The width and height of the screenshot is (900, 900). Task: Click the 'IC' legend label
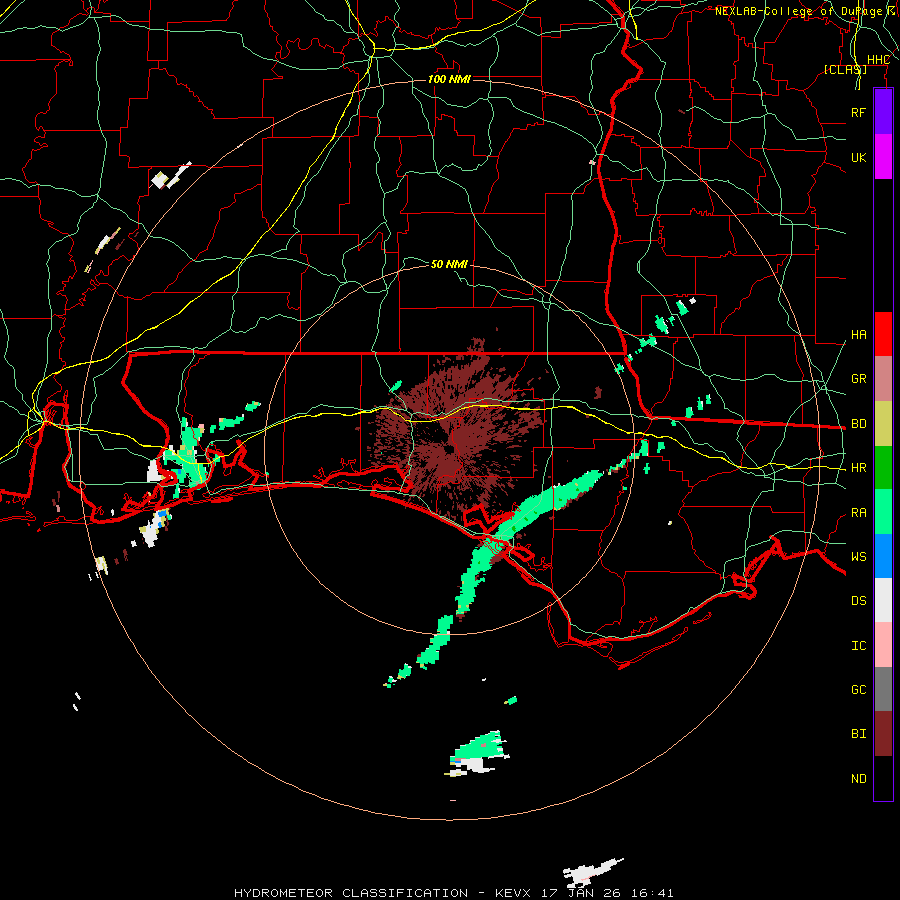858,646
